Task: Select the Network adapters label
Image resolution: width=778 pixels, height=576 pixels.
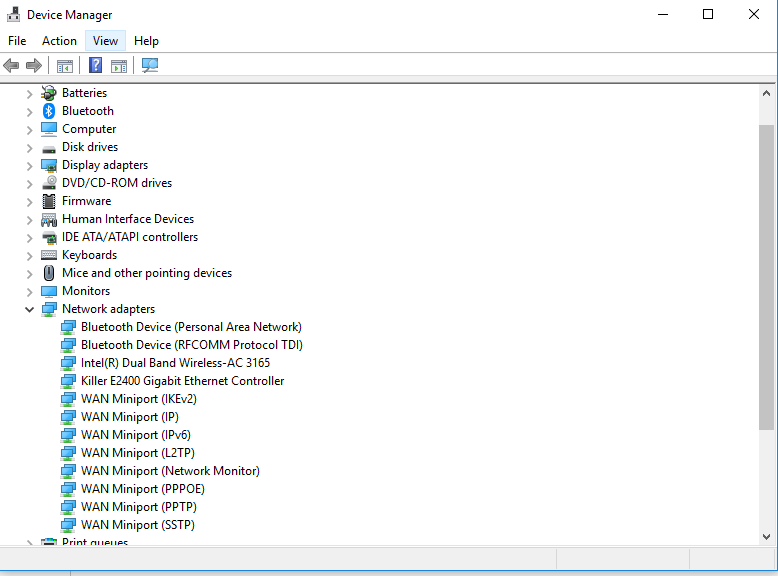Action: [x=108, y=309]
